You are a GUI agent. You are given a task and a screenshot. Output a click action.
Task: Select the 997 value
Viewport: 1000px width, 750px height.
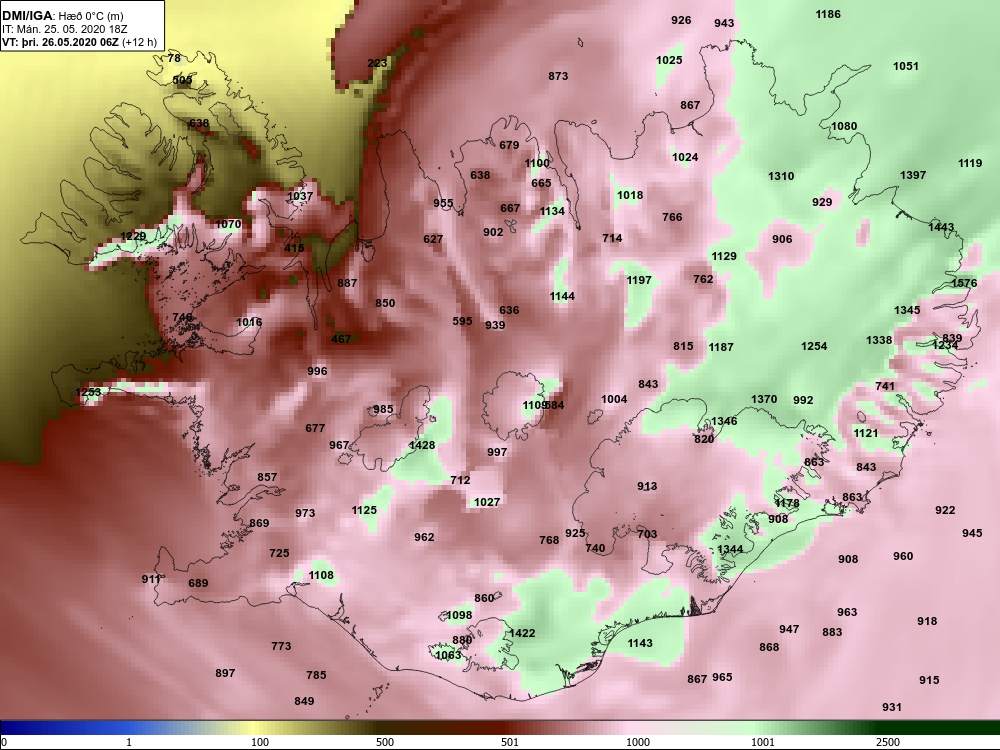click(x=497, y=452)
